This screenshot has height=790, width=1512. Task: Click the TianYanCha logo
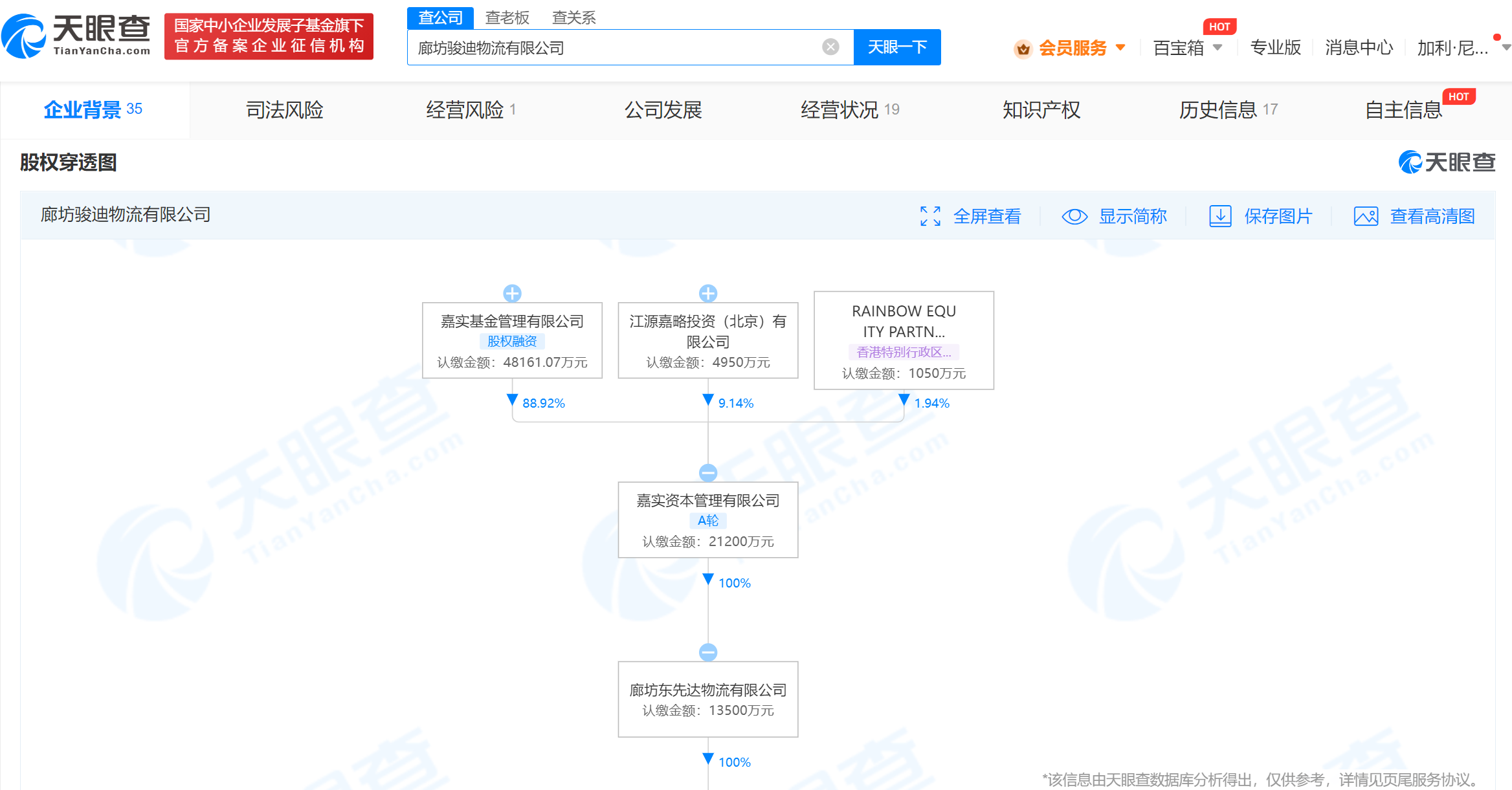(x=76, y=36)
